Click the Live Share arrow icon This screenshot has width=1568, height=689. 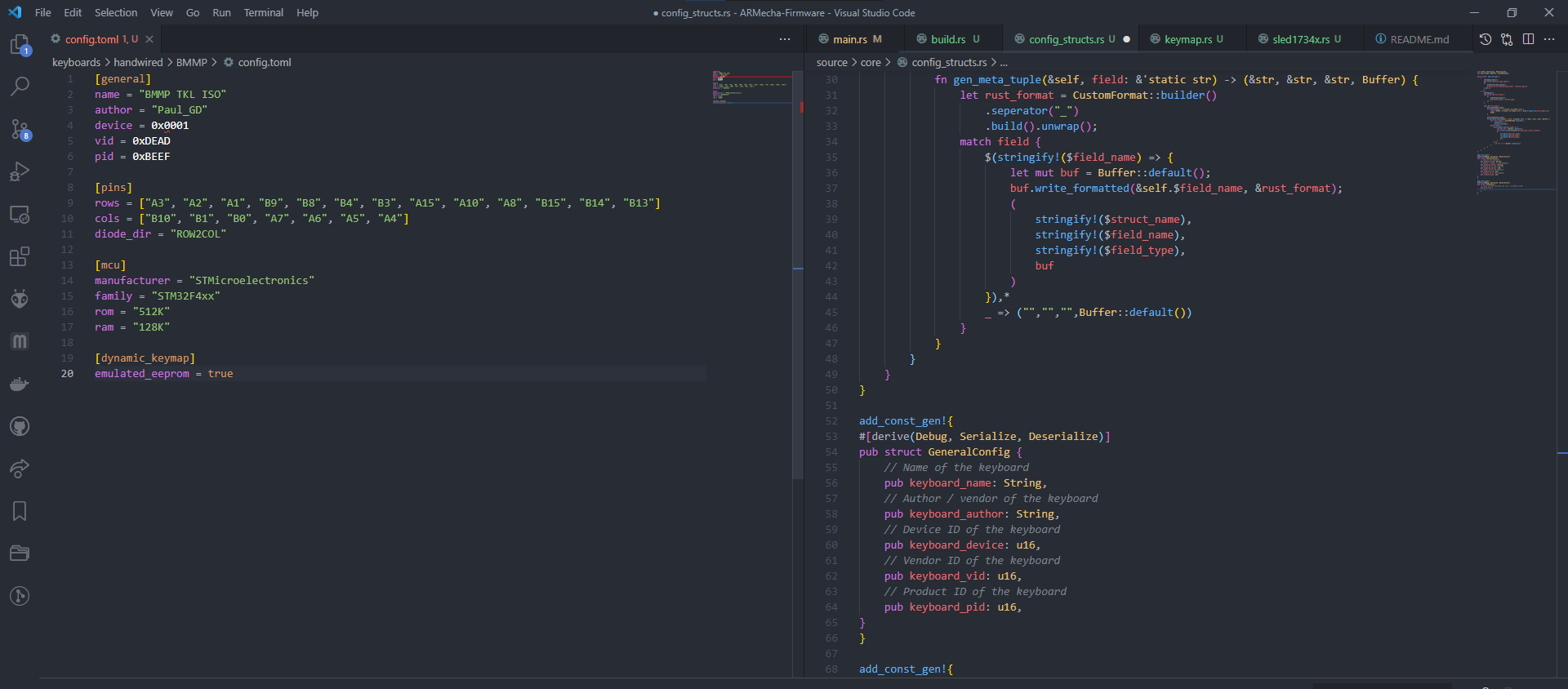20,469
